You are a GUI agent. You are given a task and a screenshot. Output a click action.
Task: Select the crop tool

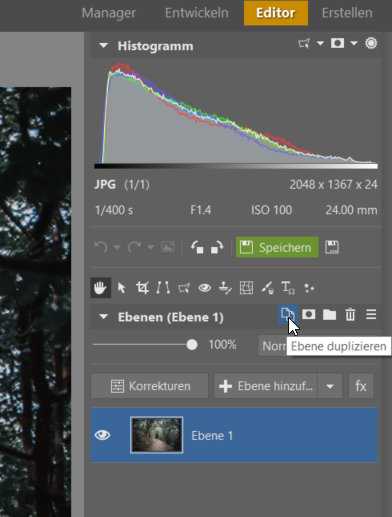142,288
